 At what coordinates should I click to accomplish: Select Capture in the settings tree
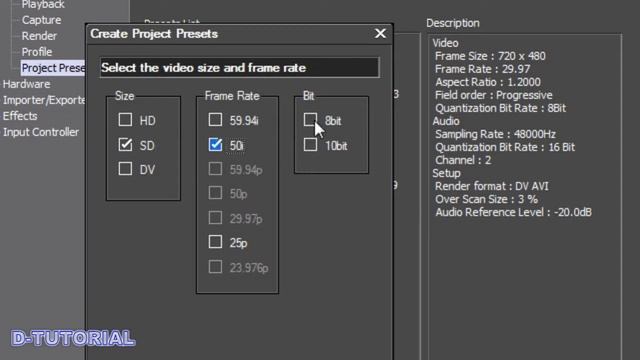(x=41, y=20)
